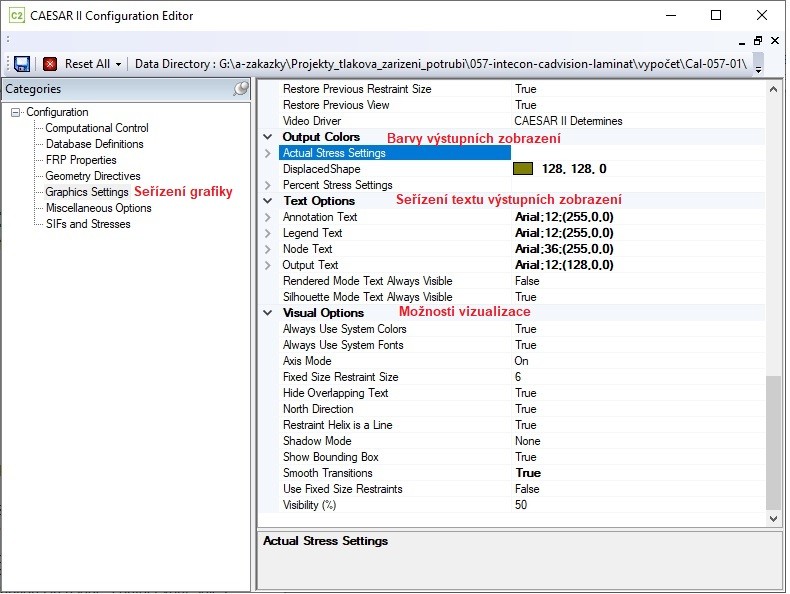Click the DisplacedShape property label
Image resolution: width=790 pixels, height=594 pixels.
(321, 169)
